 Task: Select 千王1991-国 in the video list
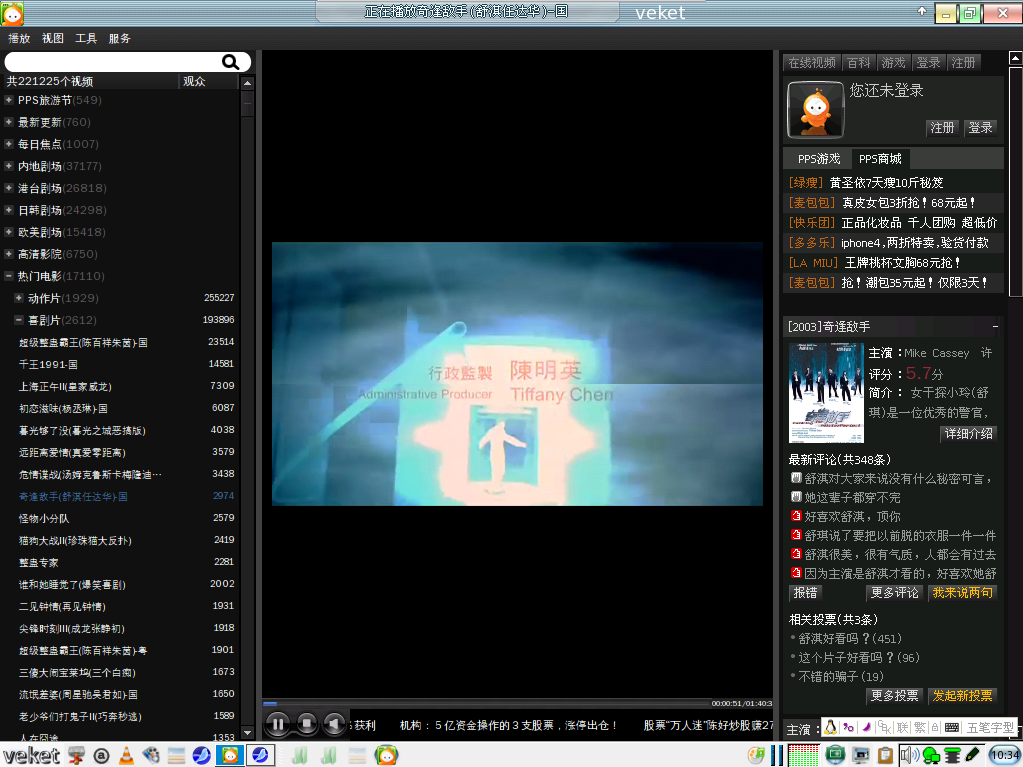click(x=48, y=365)
